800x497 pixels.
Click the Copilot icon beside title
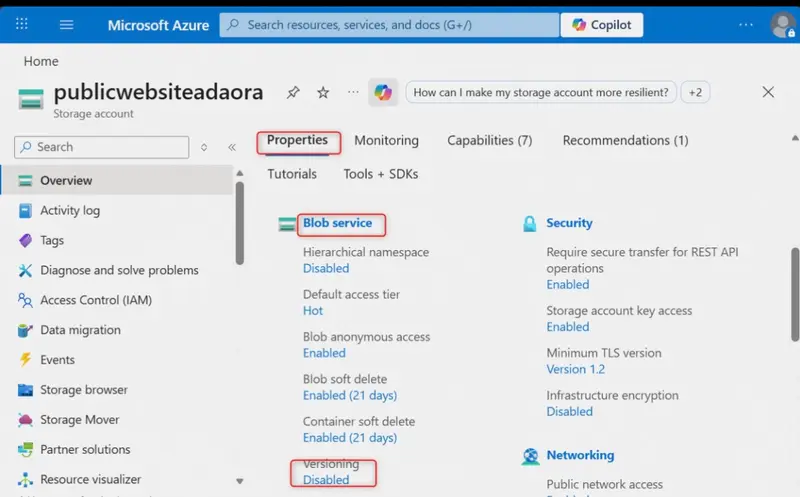point(383,92)
